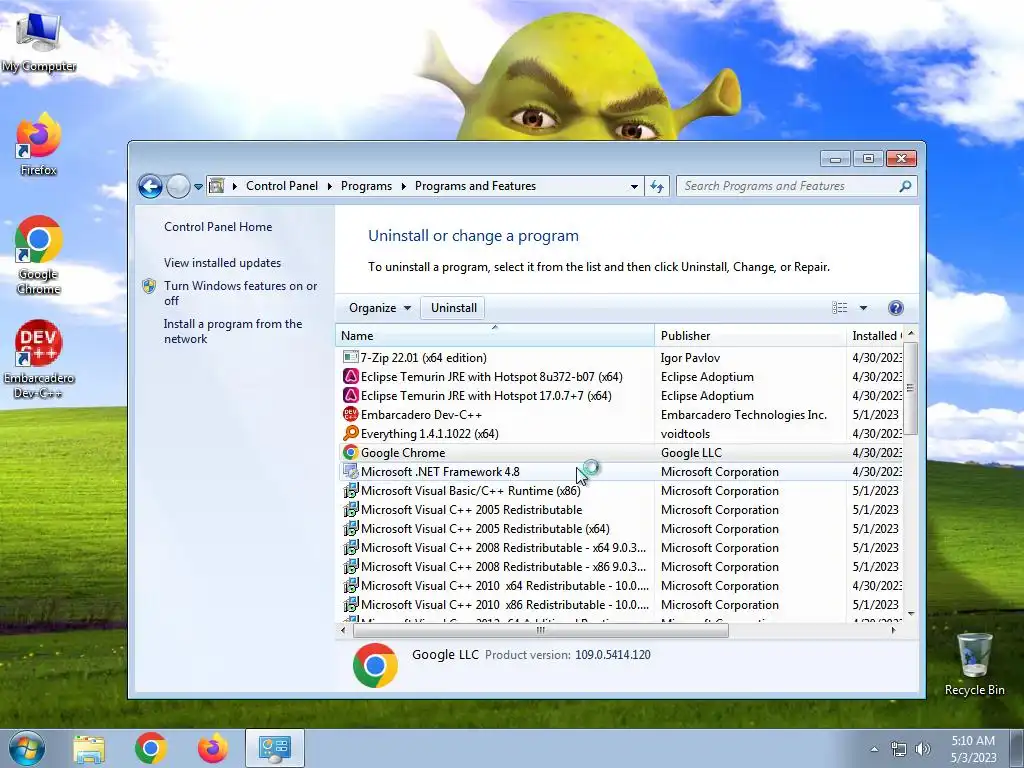The width and height of the screenshot is (1024, 768).
Task: Open Embarcadero Dev-C++ desktop shortcut
Action: pyautogui.click(x=39, y=359)
